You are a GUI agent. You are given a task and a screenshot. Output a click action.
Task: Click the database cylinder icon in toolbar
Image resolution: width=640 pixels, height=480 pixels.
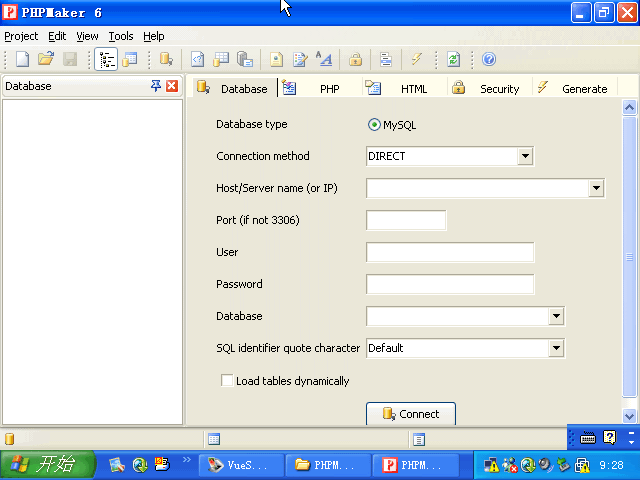pyautogui.click(x=166, y=60)
